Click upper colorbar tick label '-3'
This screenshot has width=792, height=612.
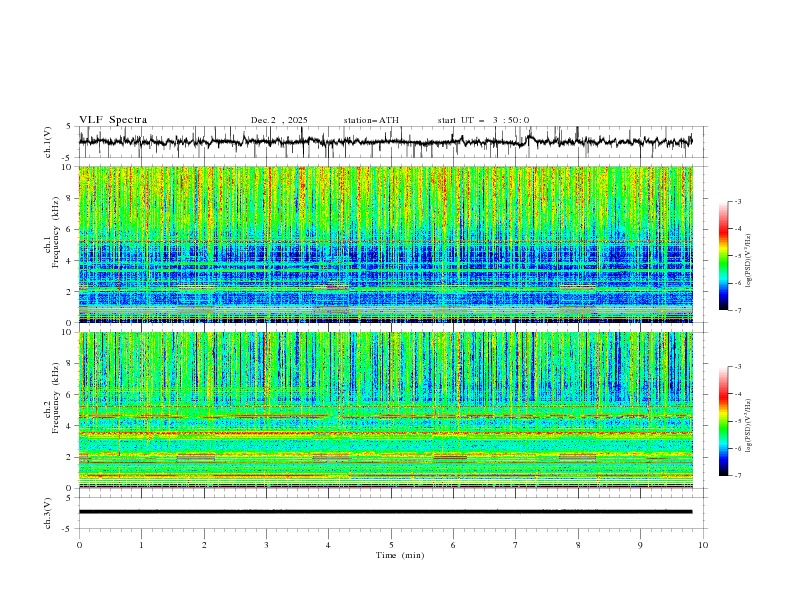[738, 201]
